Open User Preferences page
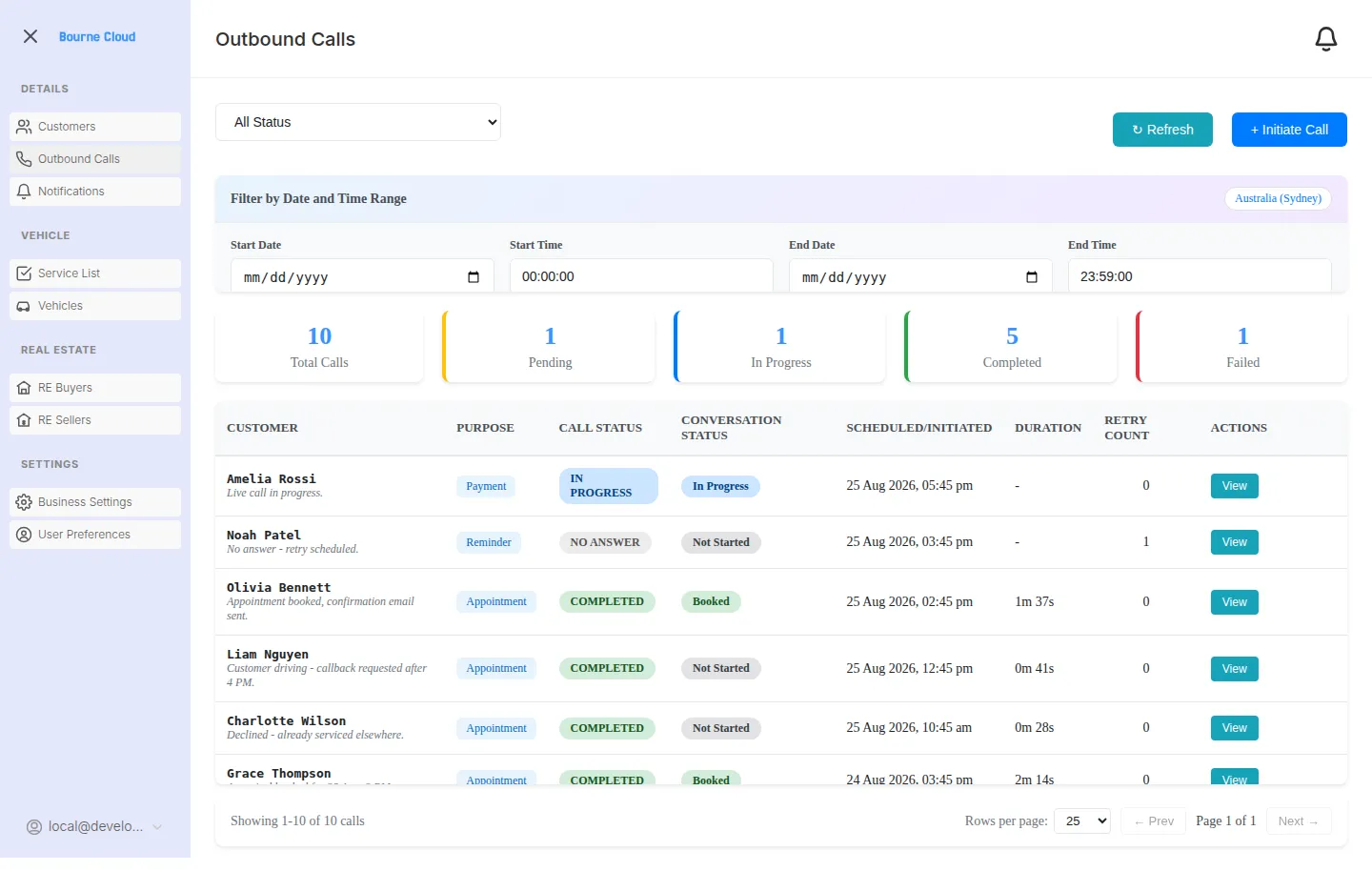This screenshot has height=871, width=1372. 95,535
